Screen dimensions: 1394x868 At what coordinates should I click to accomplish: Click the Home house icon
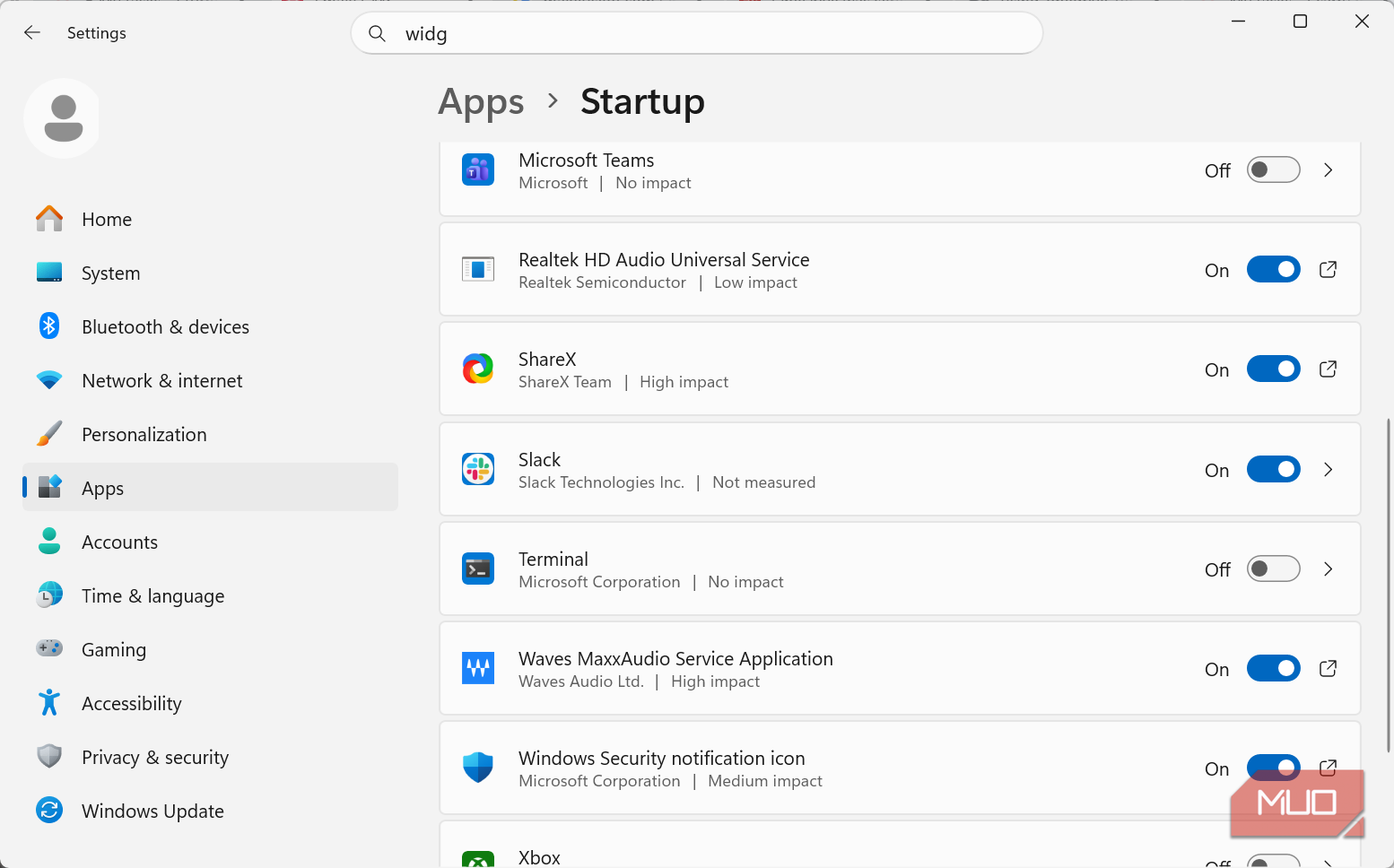(49, 219)
